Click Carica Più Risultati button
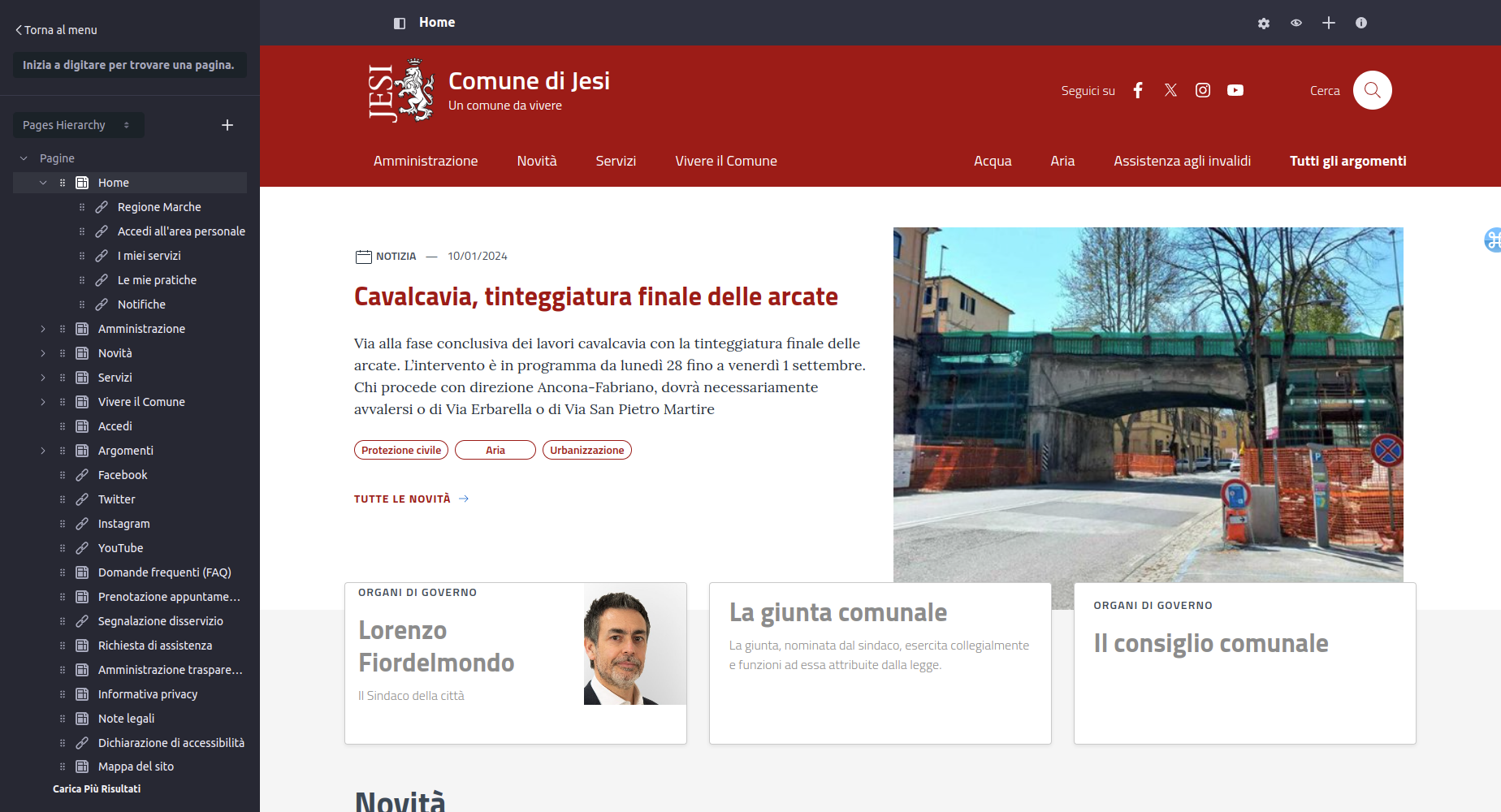 click(x=97, y=788)
